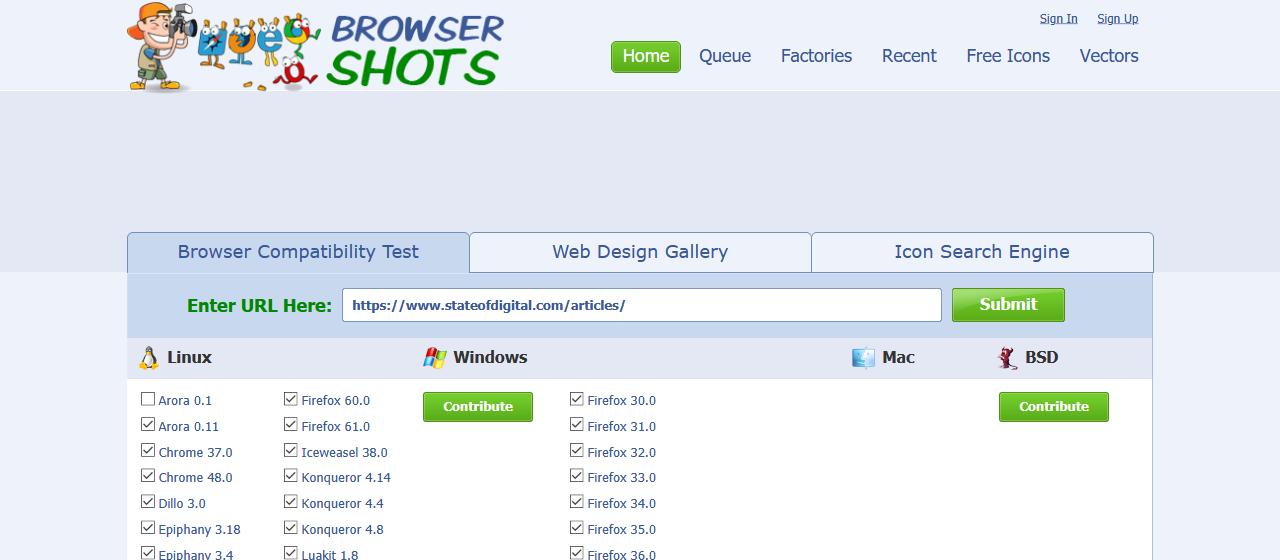1280x560 pixels.
Task: Uncheck the Konqueror 4.4 checkbox
Action: [291, 502]
